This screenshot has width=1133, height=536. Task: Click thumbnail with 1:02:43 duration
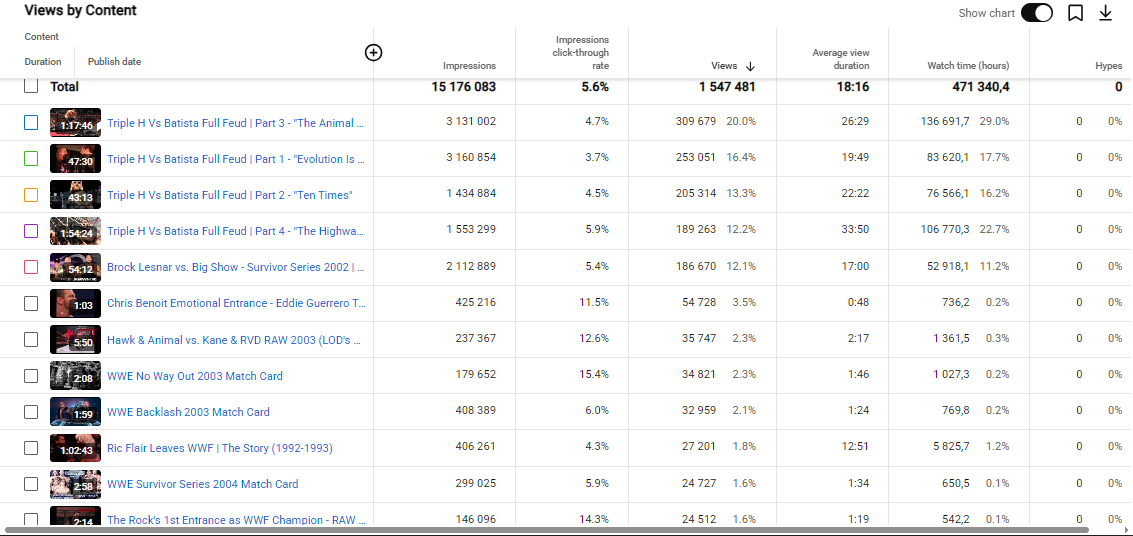(75, 448)
